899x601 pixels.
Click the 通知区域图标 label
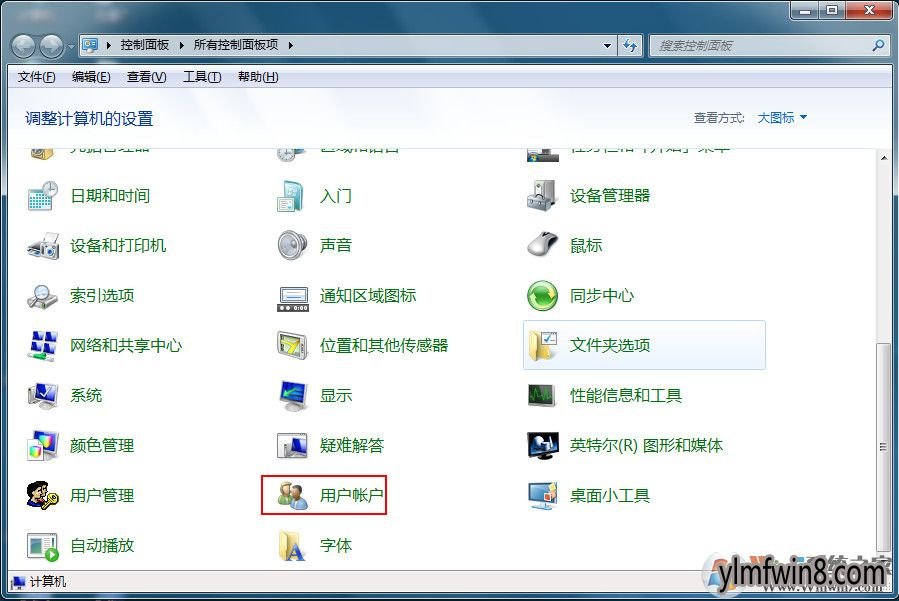point(368,296)
